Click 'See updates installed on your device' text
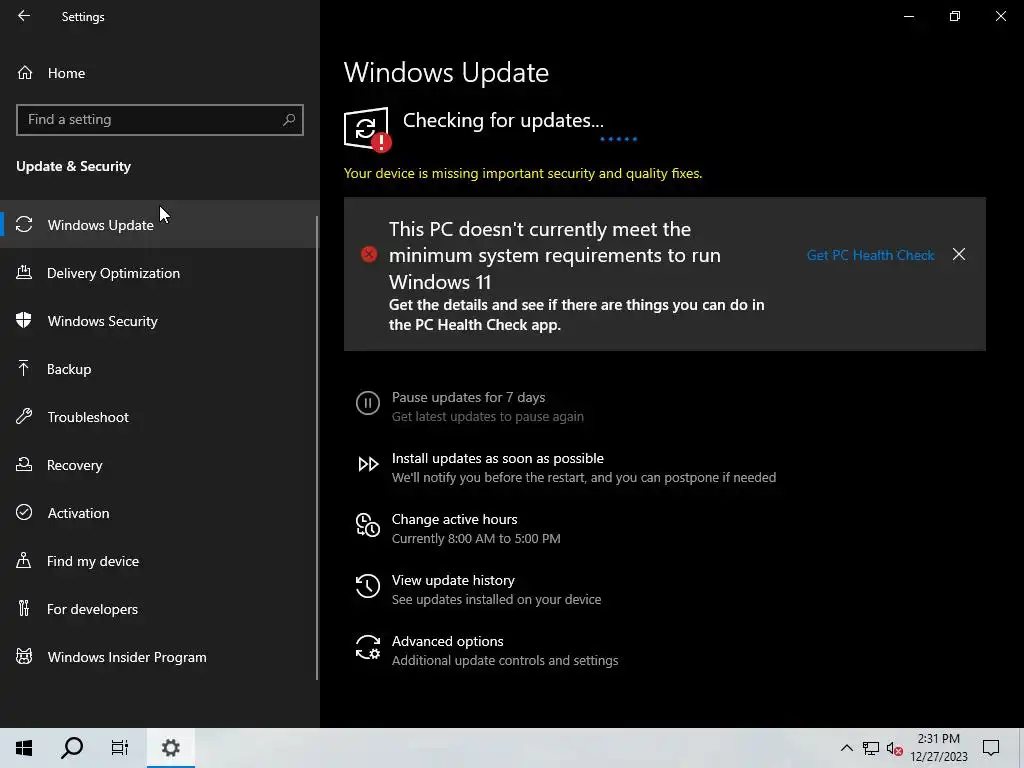This screenshot has height=768, width=1024. (x=496, y=600)
